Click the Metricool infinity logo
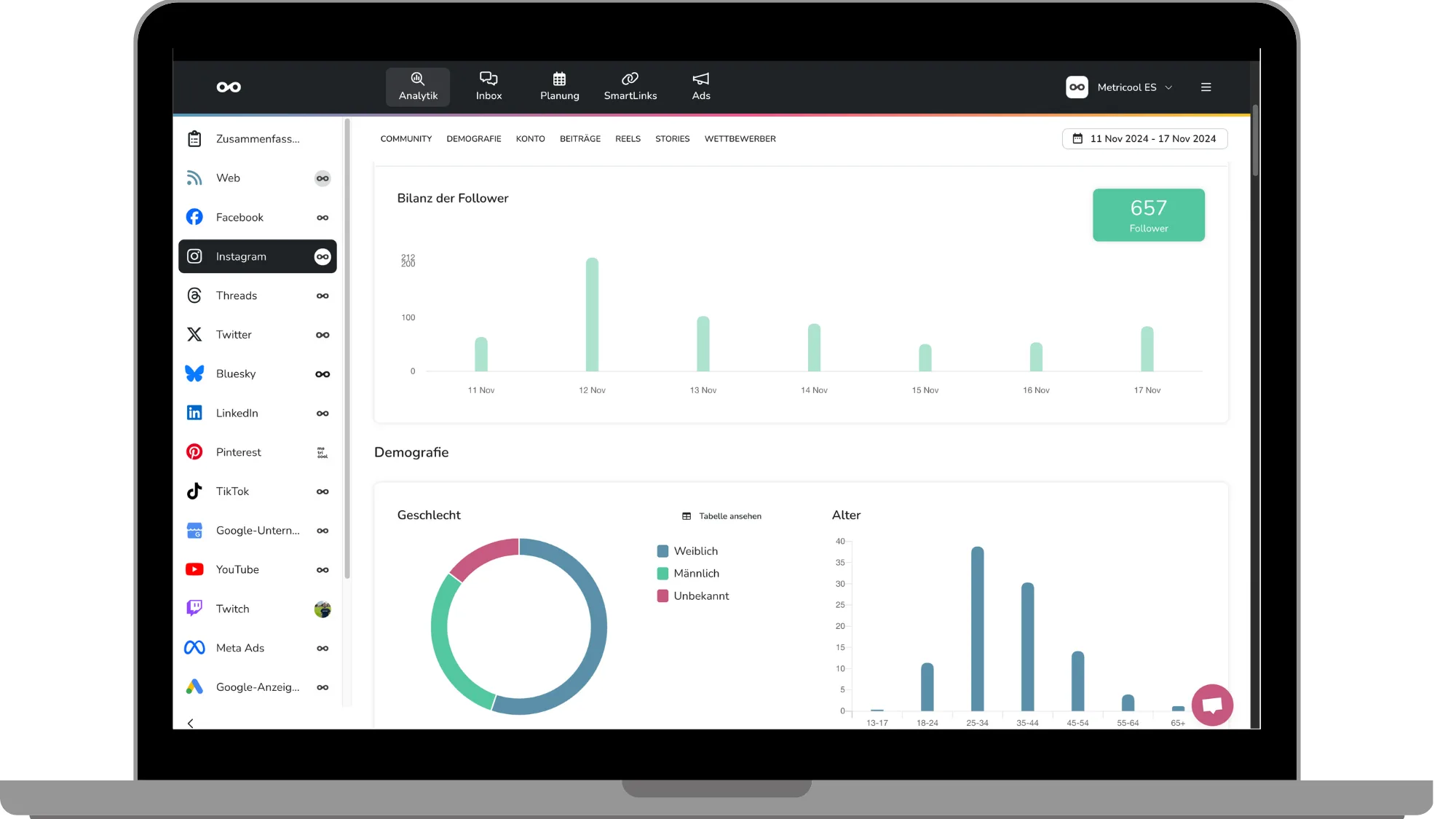This screenshot has height=819, width=1456. 229,87
